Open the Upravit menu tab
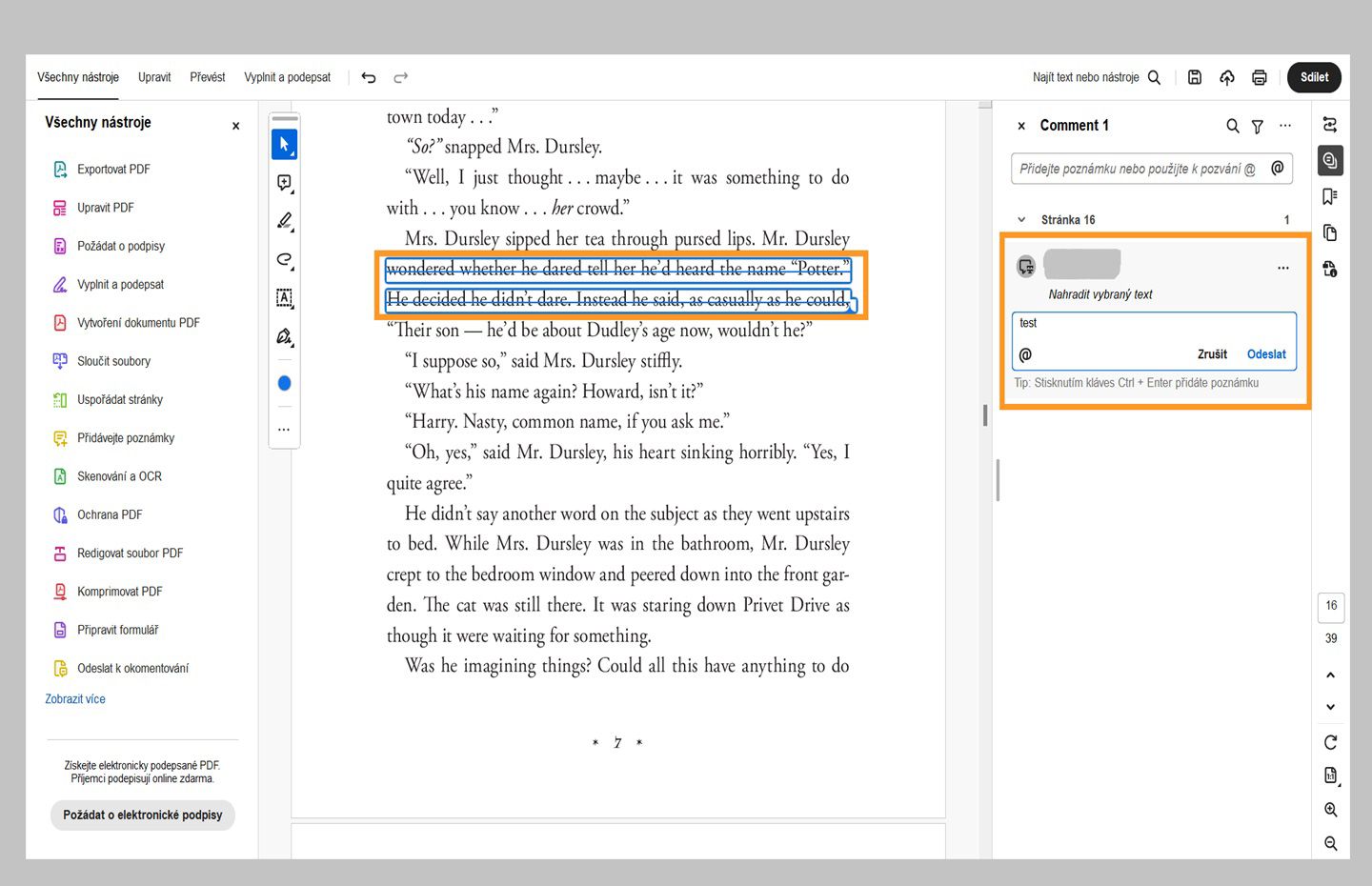Screen dimensions: 1372x886 tap(154, 77)
